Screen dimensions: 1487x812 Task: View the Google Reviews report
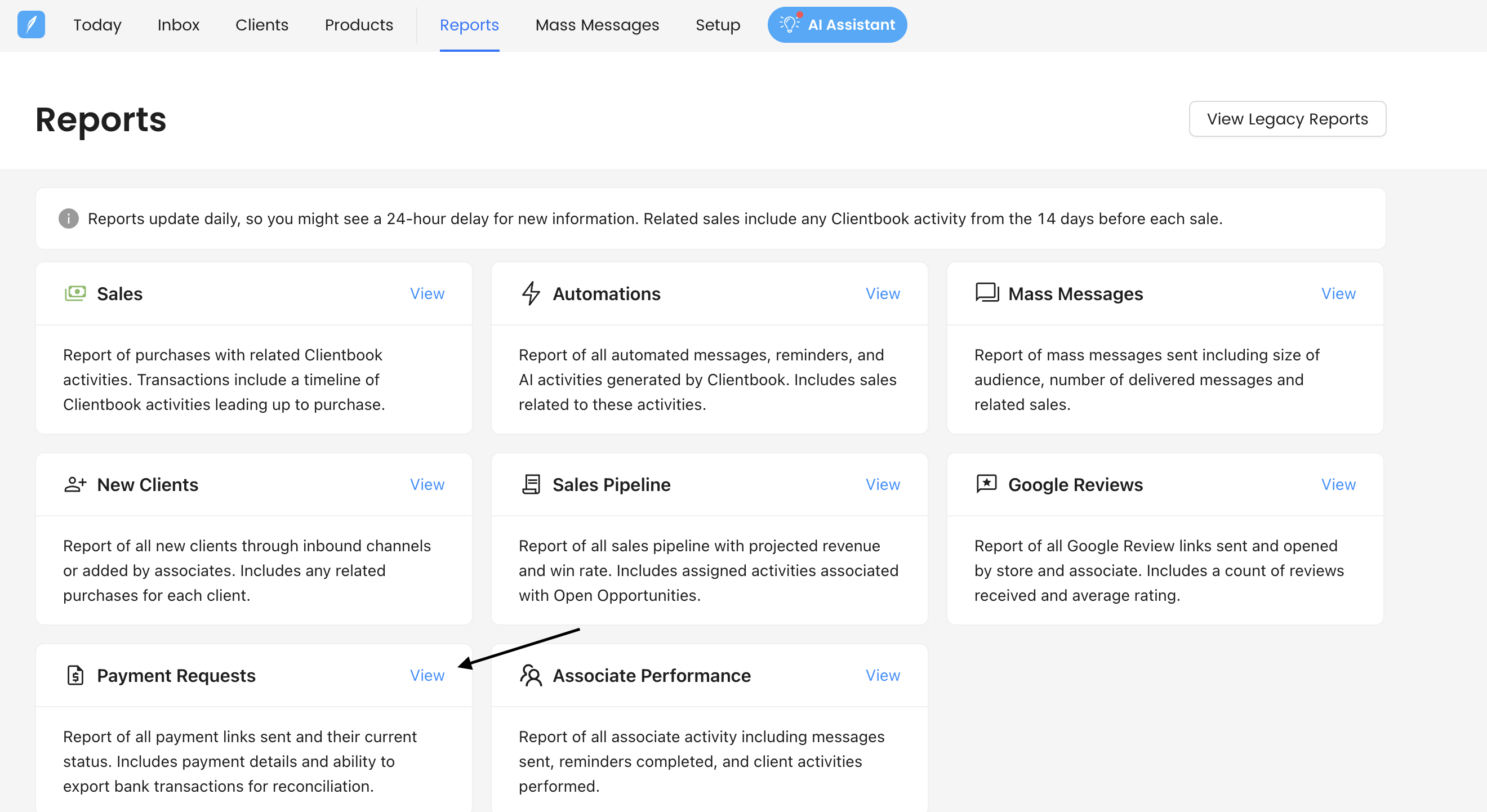tap(1338, 484)
